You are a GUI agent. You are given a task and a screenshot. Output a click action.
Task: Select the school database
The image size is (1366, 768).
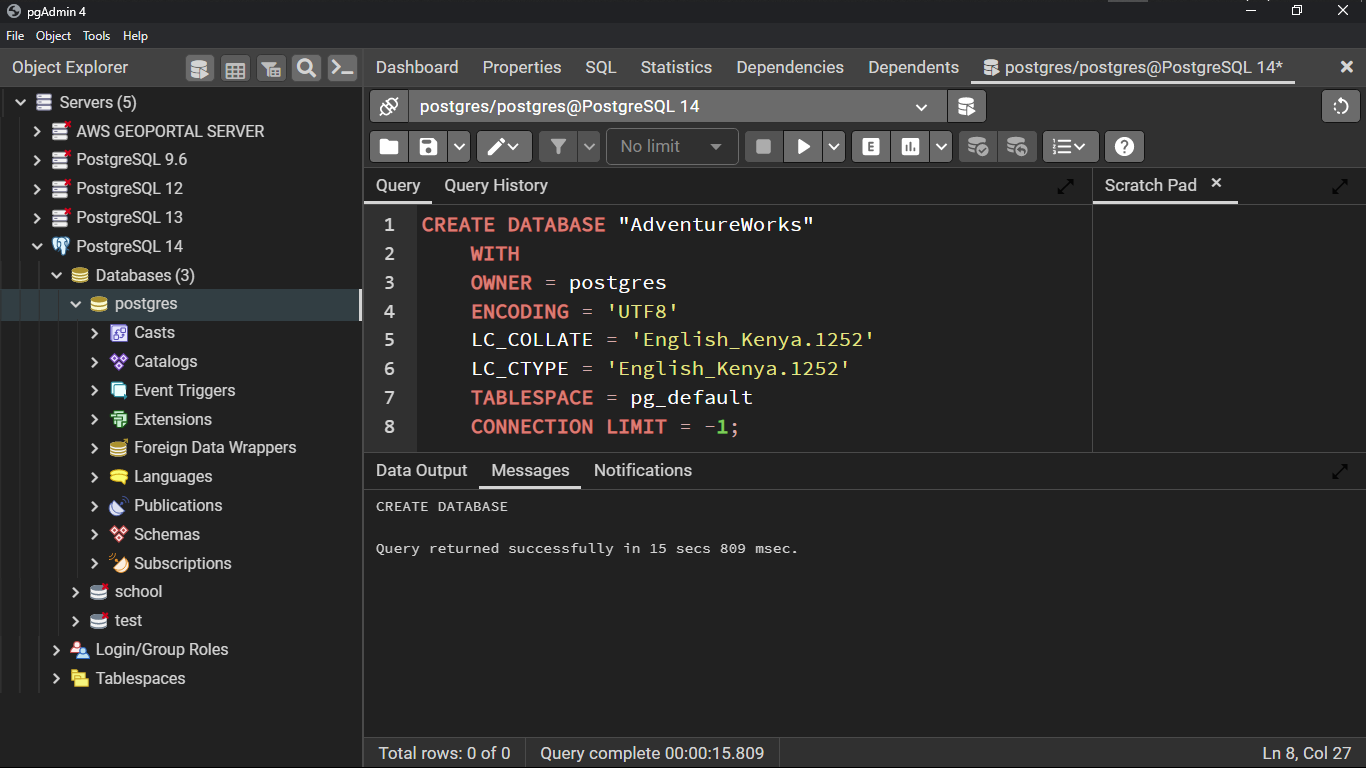click(x=138, y=592)
